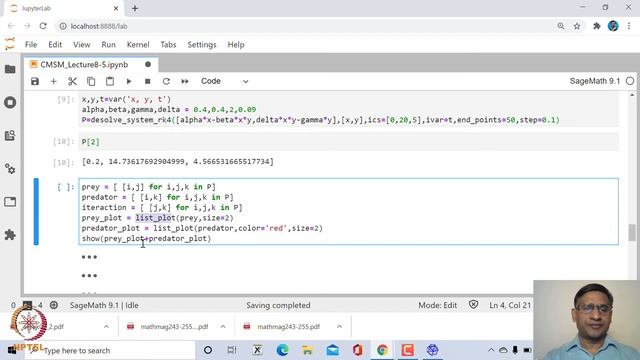
Task: Click SageMath 9.1 | Idle in status bar
Action: pos(104,305)
